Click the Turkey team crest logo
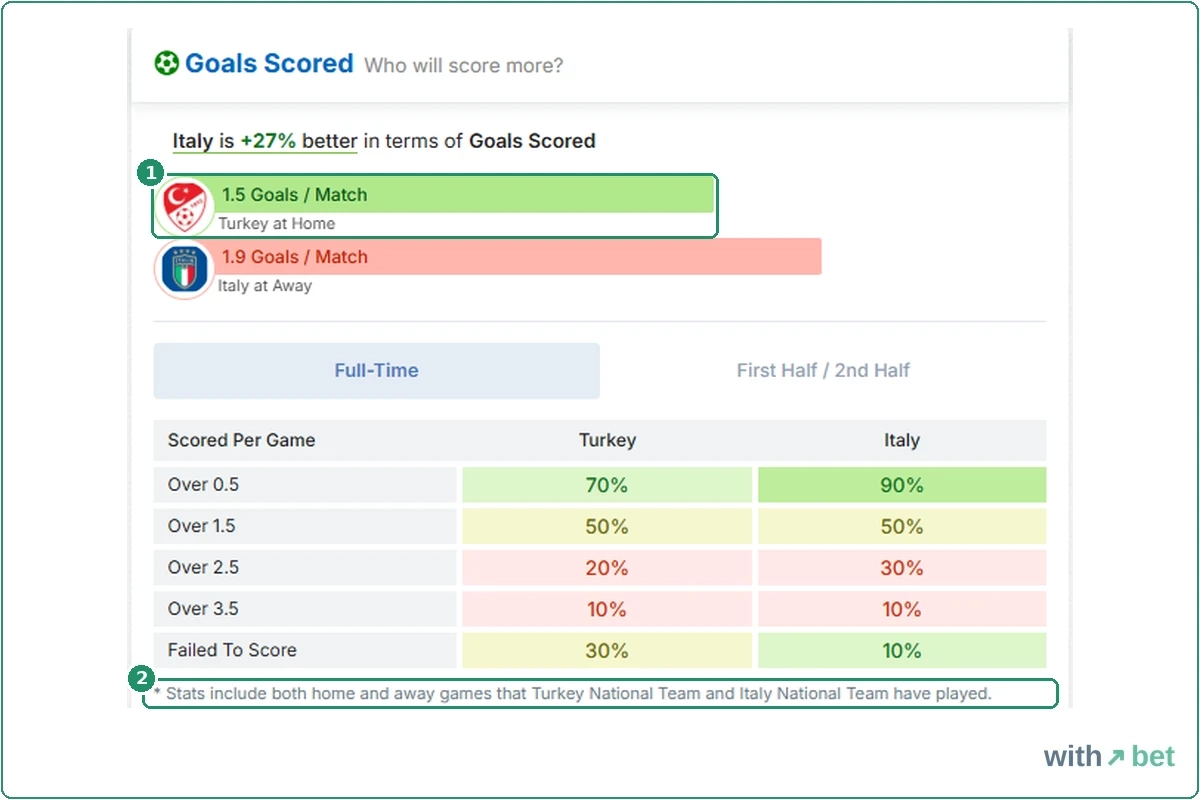1200x800 pixels. (184, 206)
